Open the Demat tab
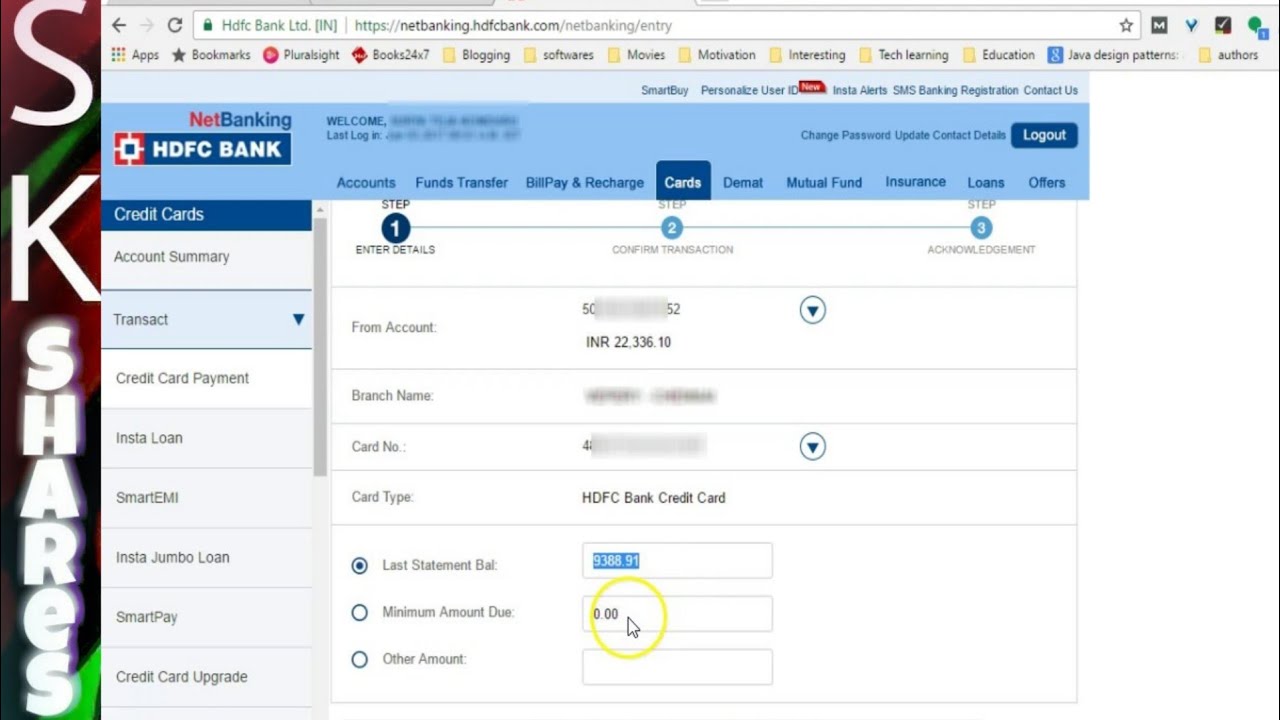Image resolution: width=1280 pixels, height=720 pixels. click(743, 183)
